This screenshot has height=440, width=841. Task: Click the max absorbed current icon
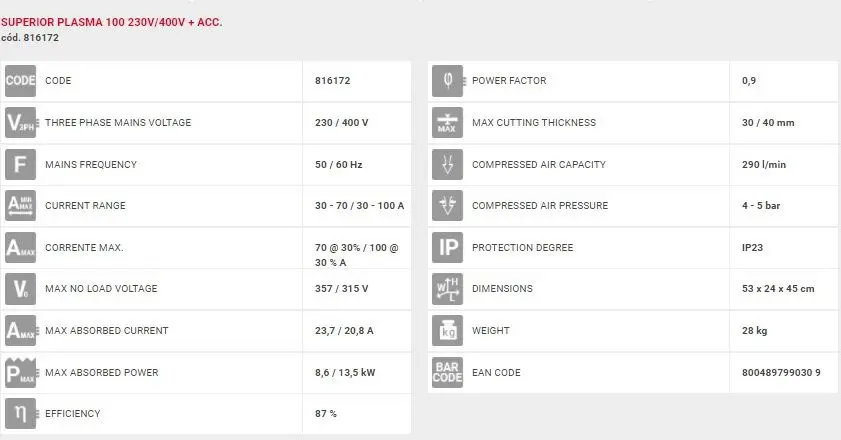pyautogui.click(x=21, y=330)
